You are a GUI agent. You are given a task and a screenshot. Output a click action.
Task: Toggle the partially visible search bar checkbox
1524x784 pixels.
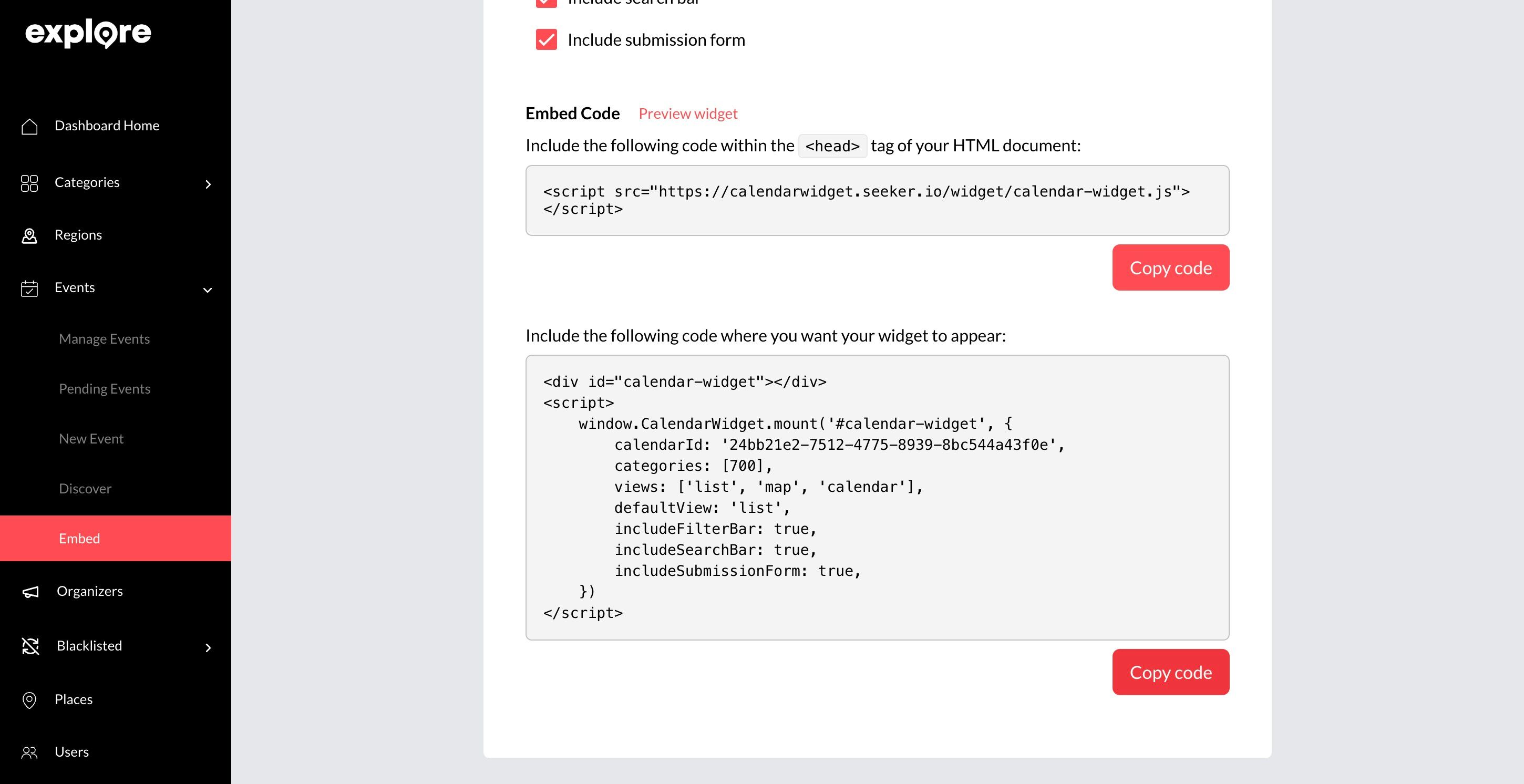[x=545, y=3]
